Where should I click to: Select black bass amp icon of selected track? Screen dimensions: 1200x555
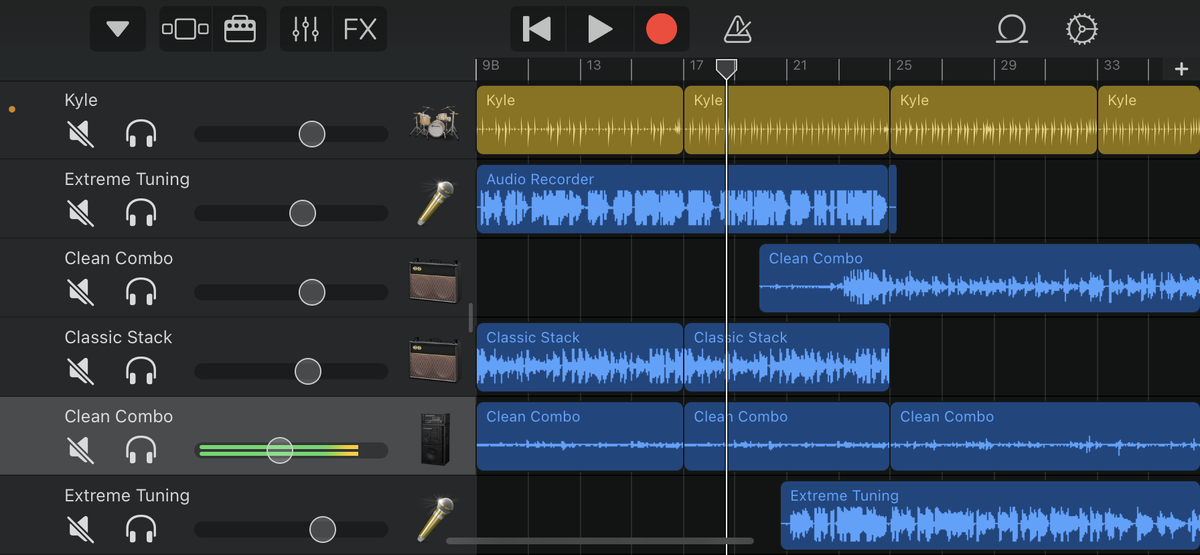pyautogui.click(x=435, y=439)
